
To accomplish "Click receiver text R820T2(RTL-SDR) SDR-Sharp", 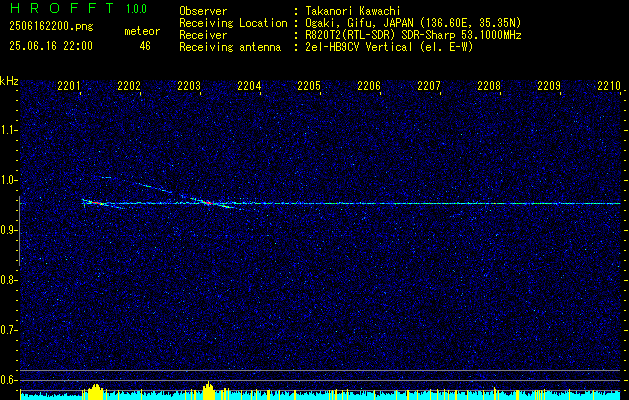I will pos(380,35).
